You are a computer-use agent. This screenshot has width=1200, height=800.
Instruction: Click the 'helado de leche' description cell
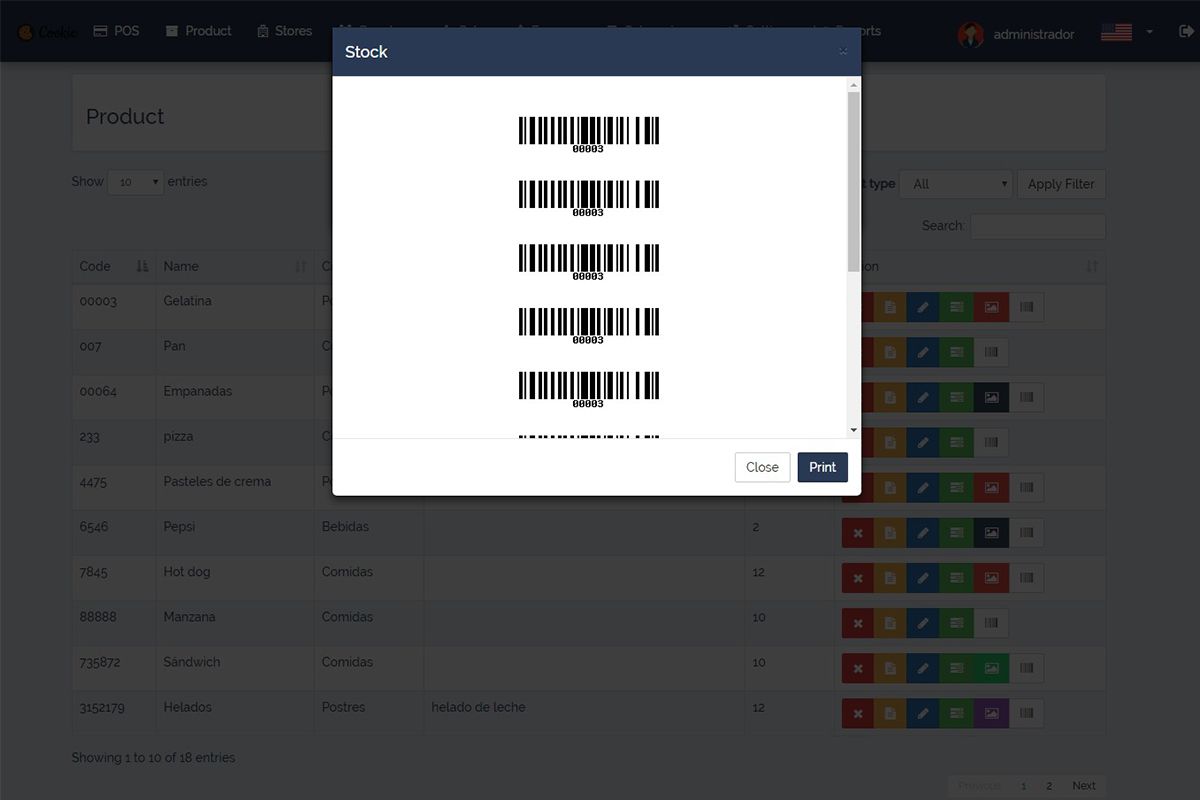(x=584, y=713)
